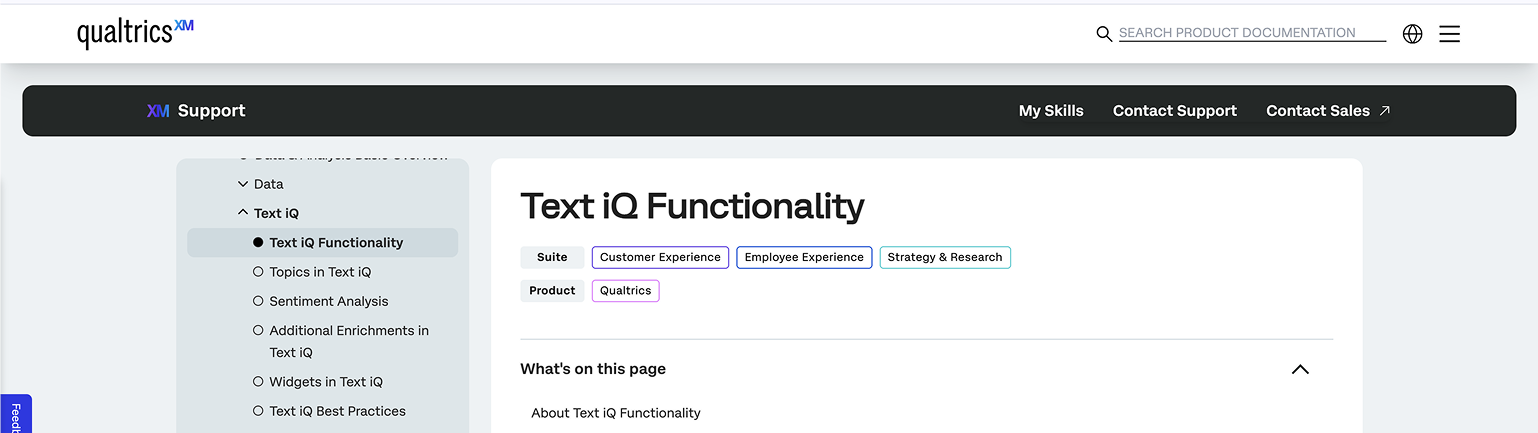Image resolution: width=1538 pixels, height=433 pixels.
Task: Click the Qualtrics product tag
Action: pos(626,291)
